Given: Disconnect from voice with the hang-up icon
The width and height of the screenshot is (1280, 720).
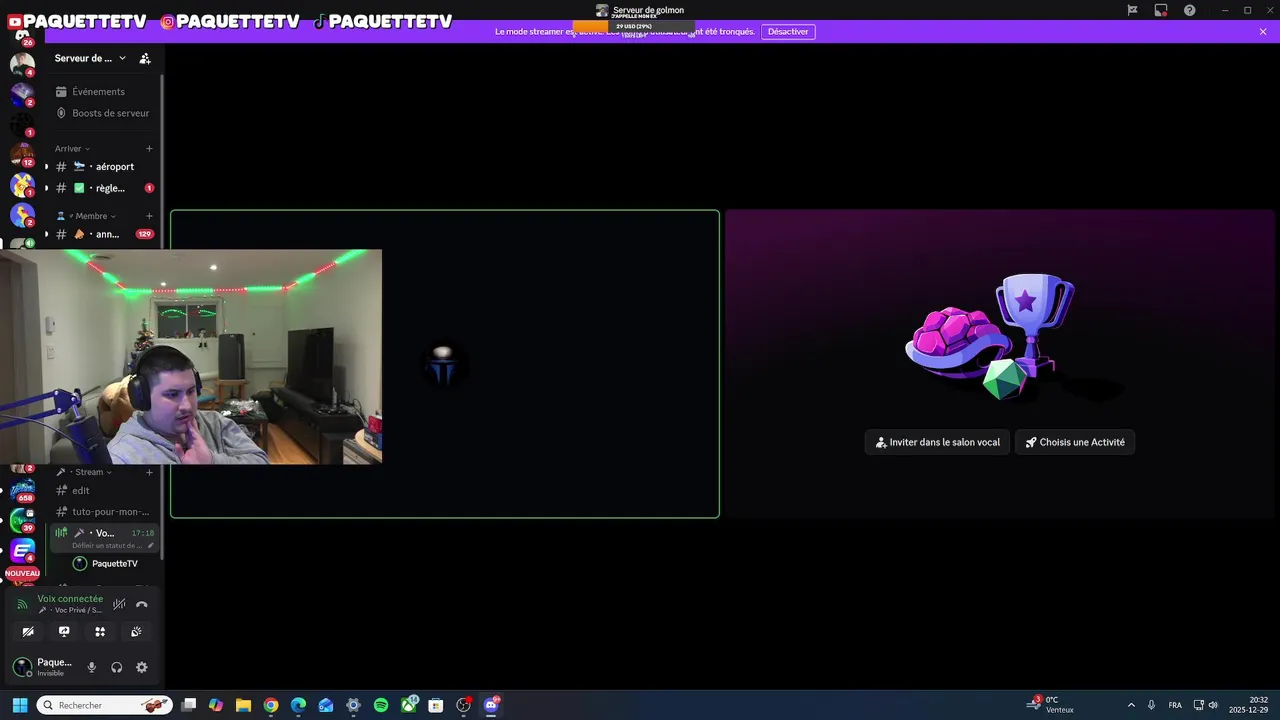Looking at the screenshot, I should [142, 604].
